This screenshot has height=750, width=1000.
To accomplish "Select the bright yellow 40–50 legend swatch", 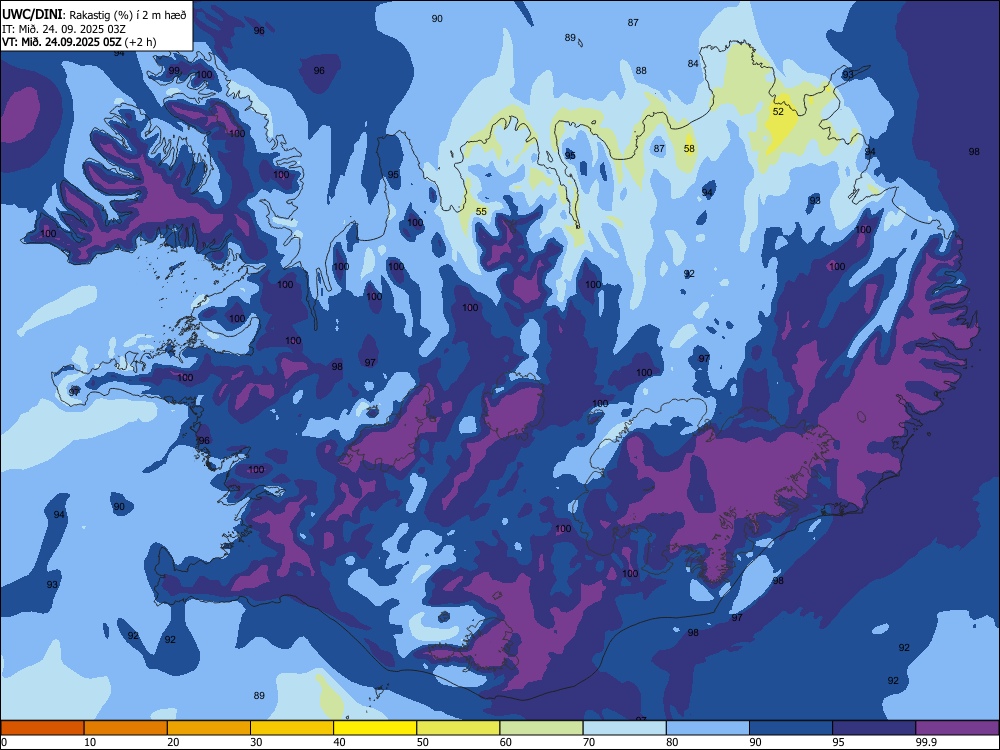I will click(375, 728).
